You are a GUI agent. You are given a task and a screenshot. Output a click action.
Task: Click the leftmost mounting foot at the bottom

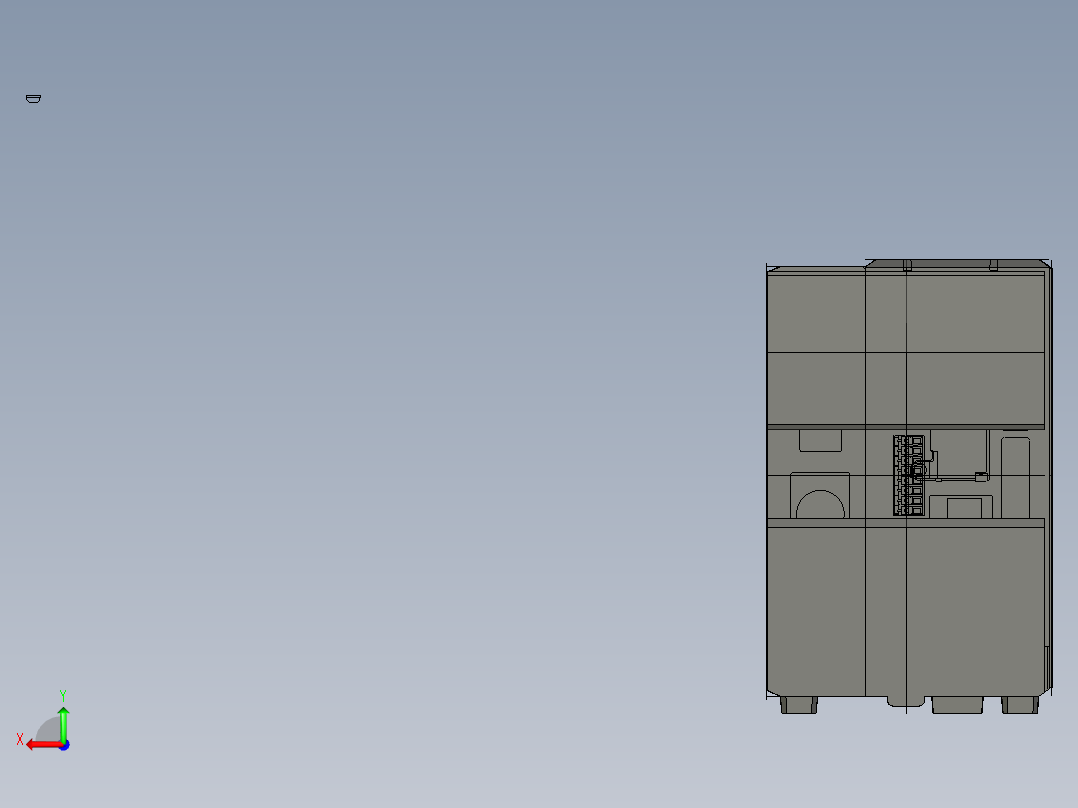pyautogui.click(x=797, y=705)
